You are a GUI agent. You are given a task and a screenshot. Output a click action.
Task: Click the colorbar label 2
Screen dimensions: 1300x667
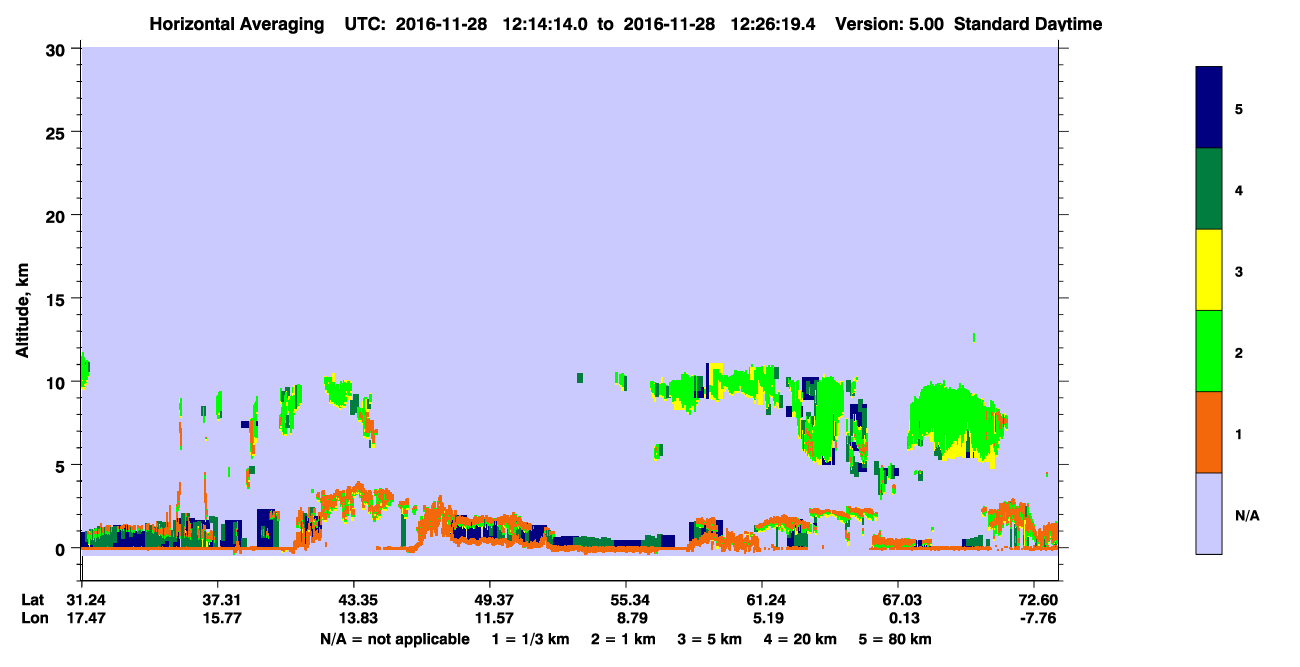coord(1239,351)
